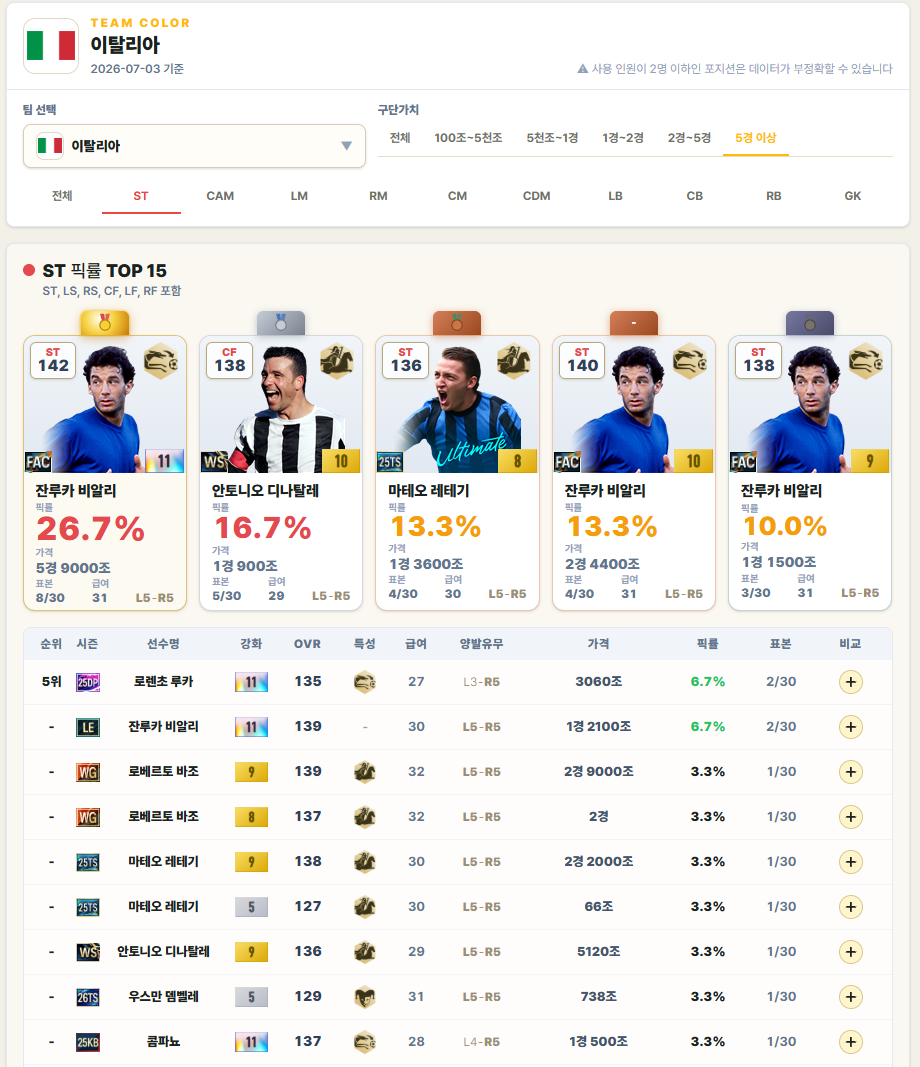
Task: Add 우스만 뎀벨레 to comparison with plus
Action: tap(851, 997)
